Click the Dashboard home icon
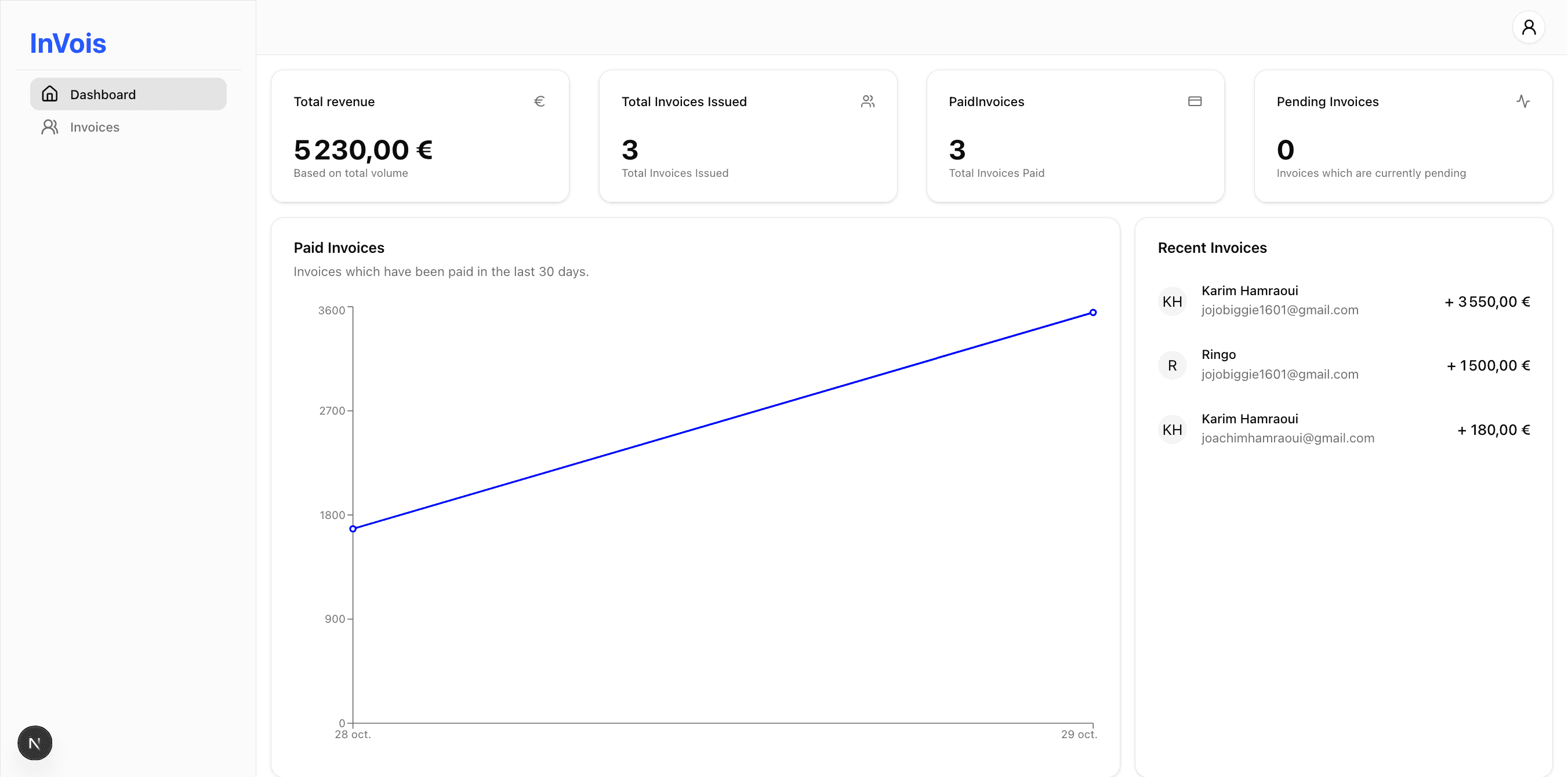The image size is (1568, 777). [50, 94]
